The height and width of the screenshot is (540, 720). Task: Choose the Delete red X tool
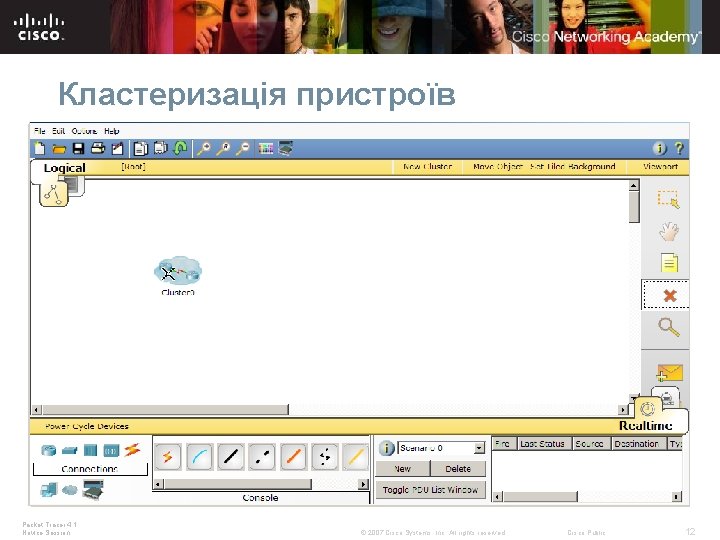pos(670,295)
